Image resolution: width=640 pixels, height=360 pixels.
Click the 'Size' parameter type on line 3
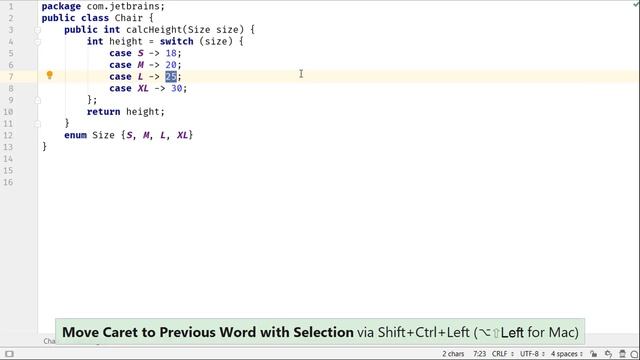click(199, 30)
